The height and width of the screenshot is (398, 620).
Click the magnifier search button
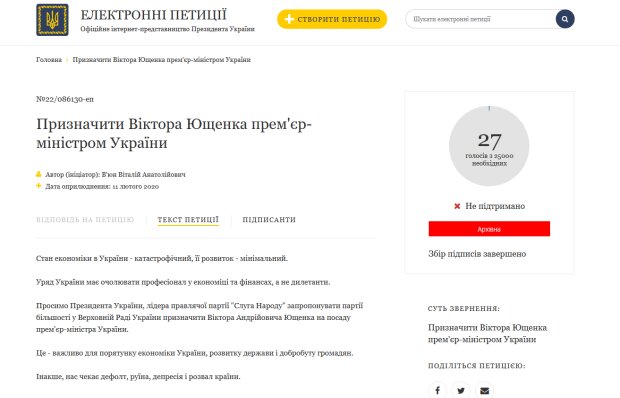(x=565, y=19)
